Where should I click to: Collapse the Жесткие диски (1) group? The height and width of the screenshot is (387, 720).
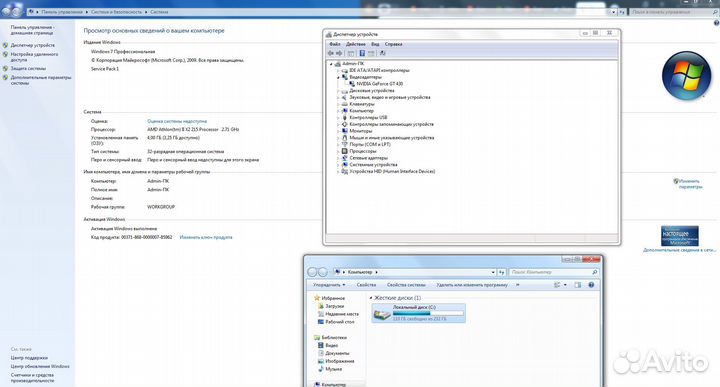coord(371,298)
